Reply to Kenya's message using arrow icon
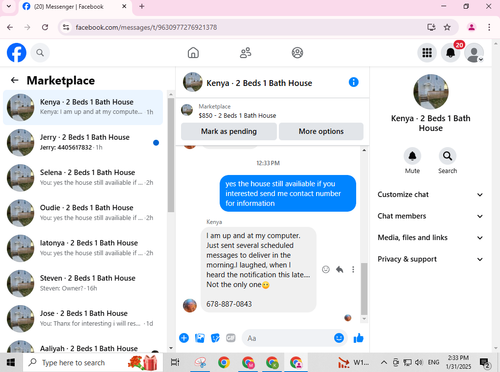 coord(340,269)
